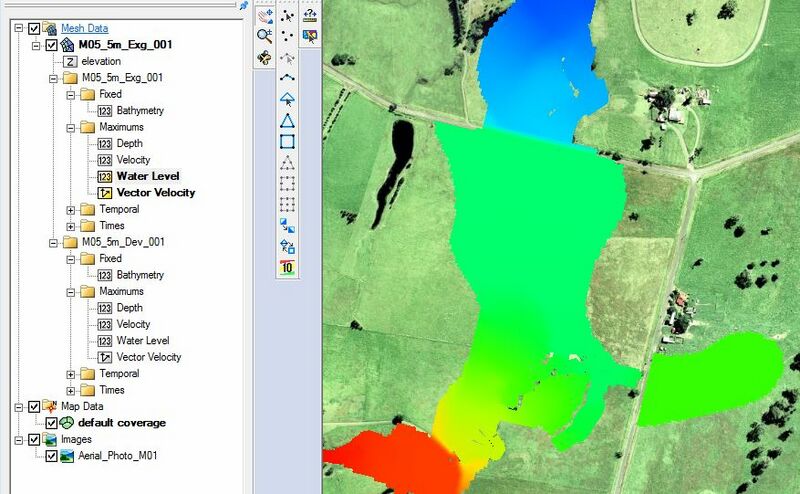
Task: Choose the Select Mesh Node arrow tool
Action: tap(288, 16)
